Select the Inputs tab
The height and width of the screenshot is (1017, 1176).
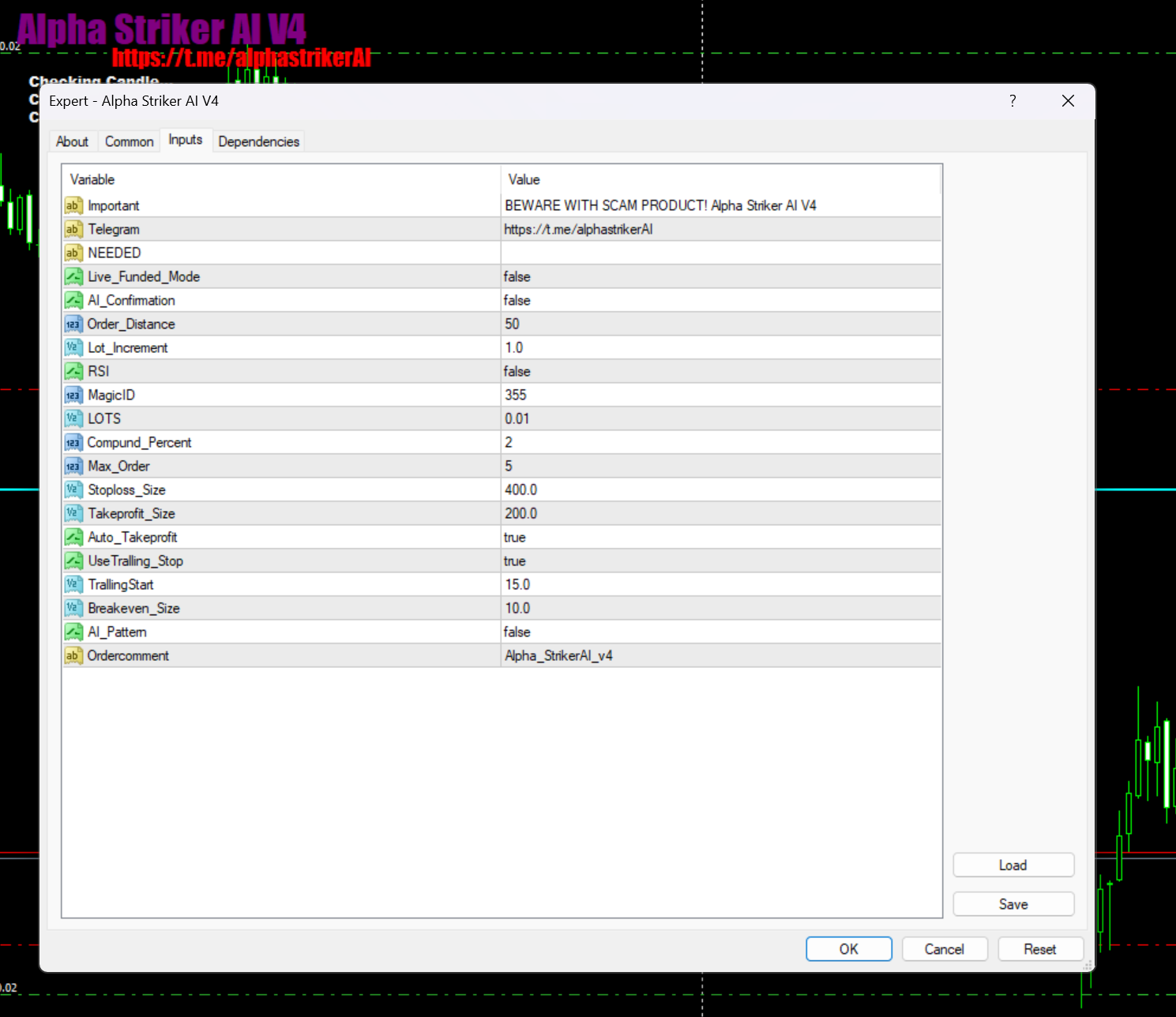tap(186, 140)
